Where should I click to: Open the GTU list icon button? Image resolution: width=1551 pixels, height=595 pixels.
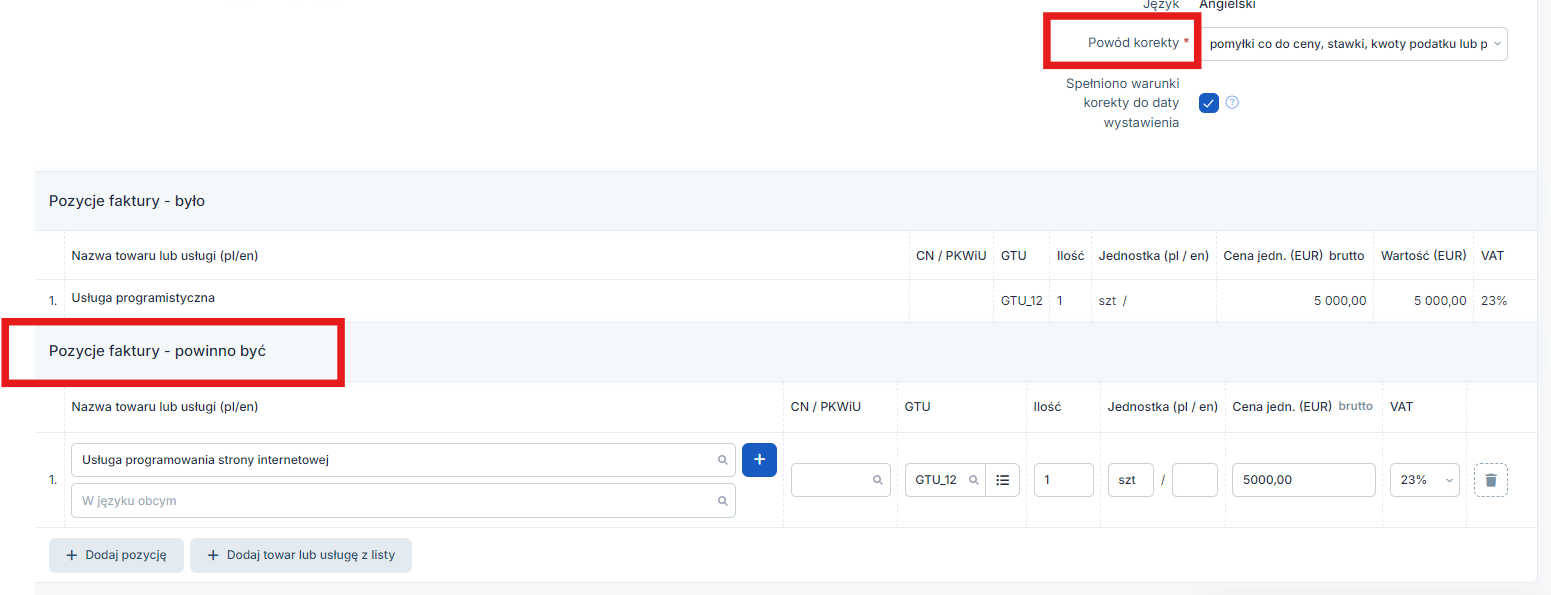[x=1002, y=480]
